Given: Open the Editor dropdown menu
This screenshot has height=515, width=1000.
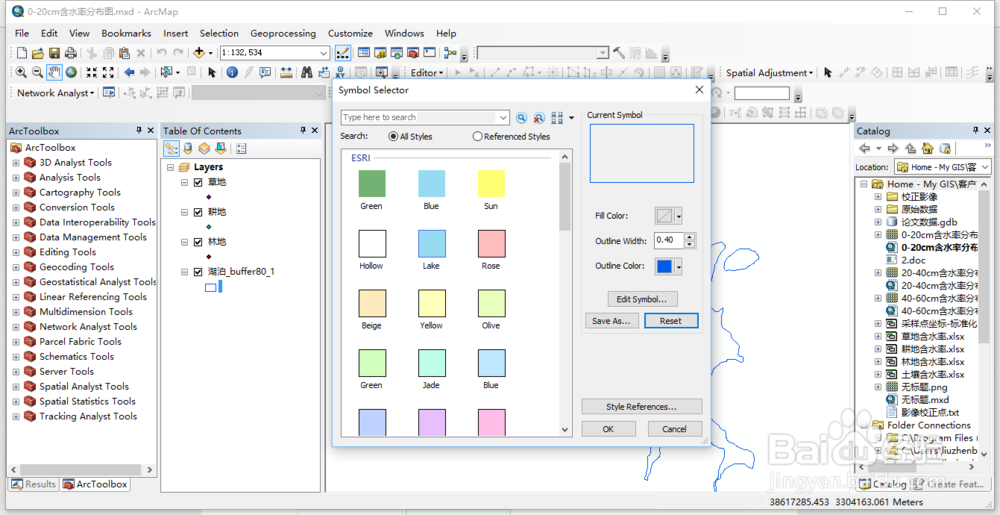Looking at the screenshot, I should coord(427,73).
